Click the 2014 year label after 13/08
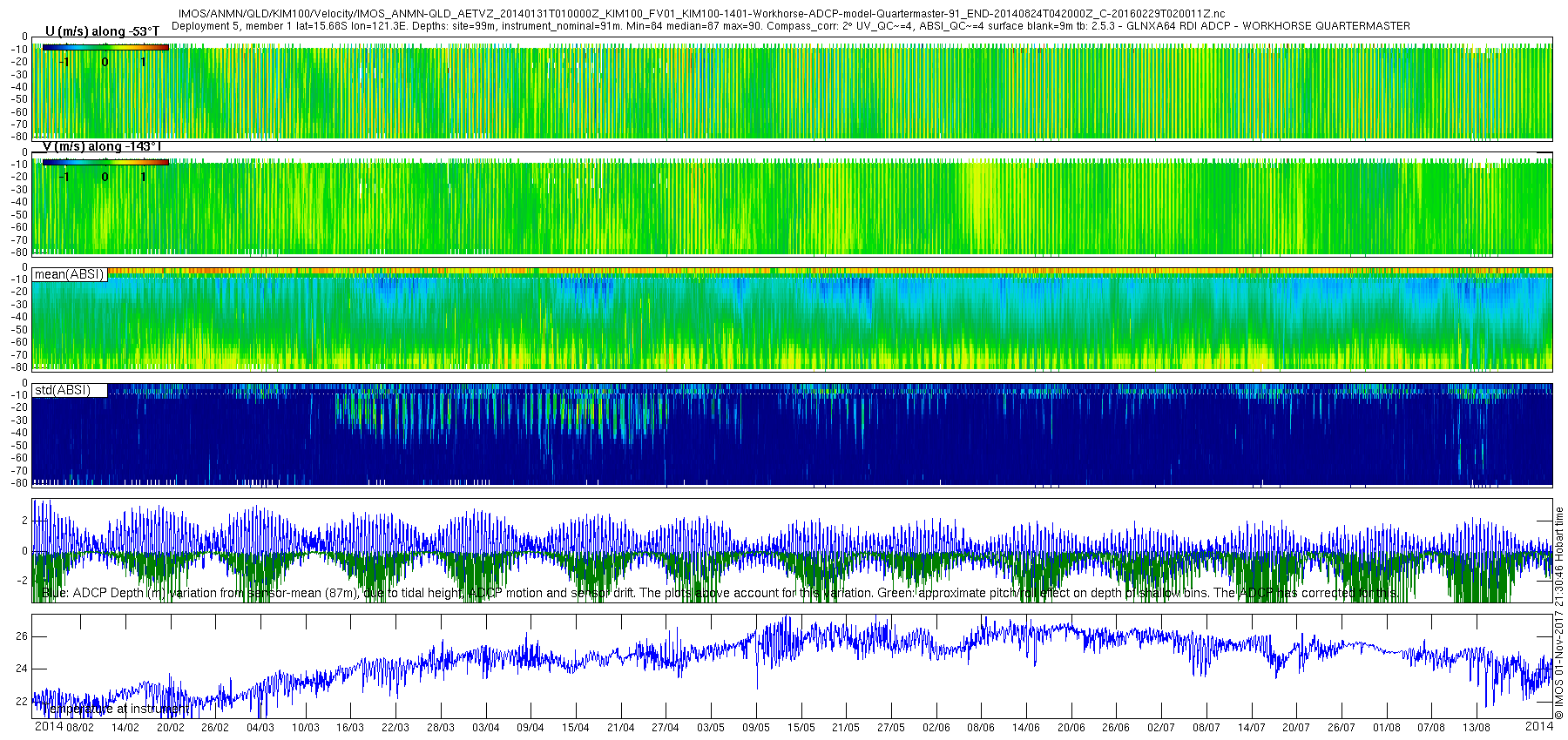 pyautogui.click(x=1538, y=726)
